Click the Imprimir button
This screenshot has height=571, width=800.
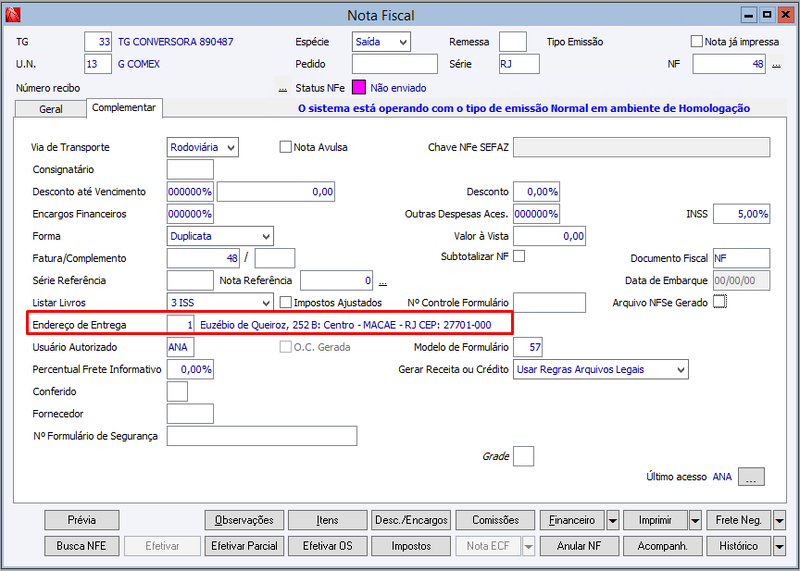(655, 520)
